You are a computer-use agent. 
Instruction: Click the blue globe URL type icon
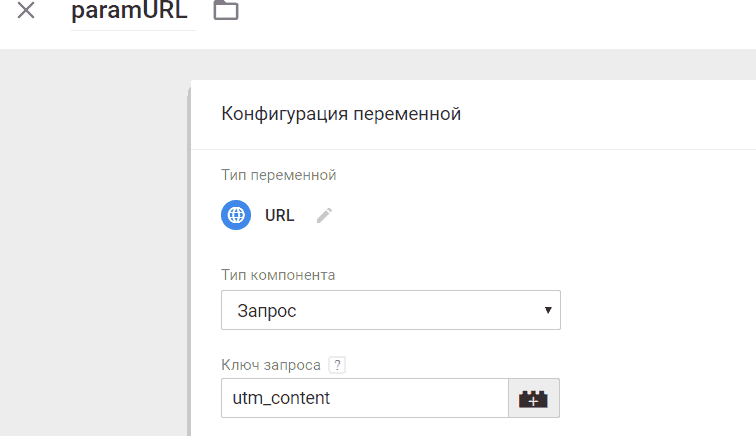point(236,215)
